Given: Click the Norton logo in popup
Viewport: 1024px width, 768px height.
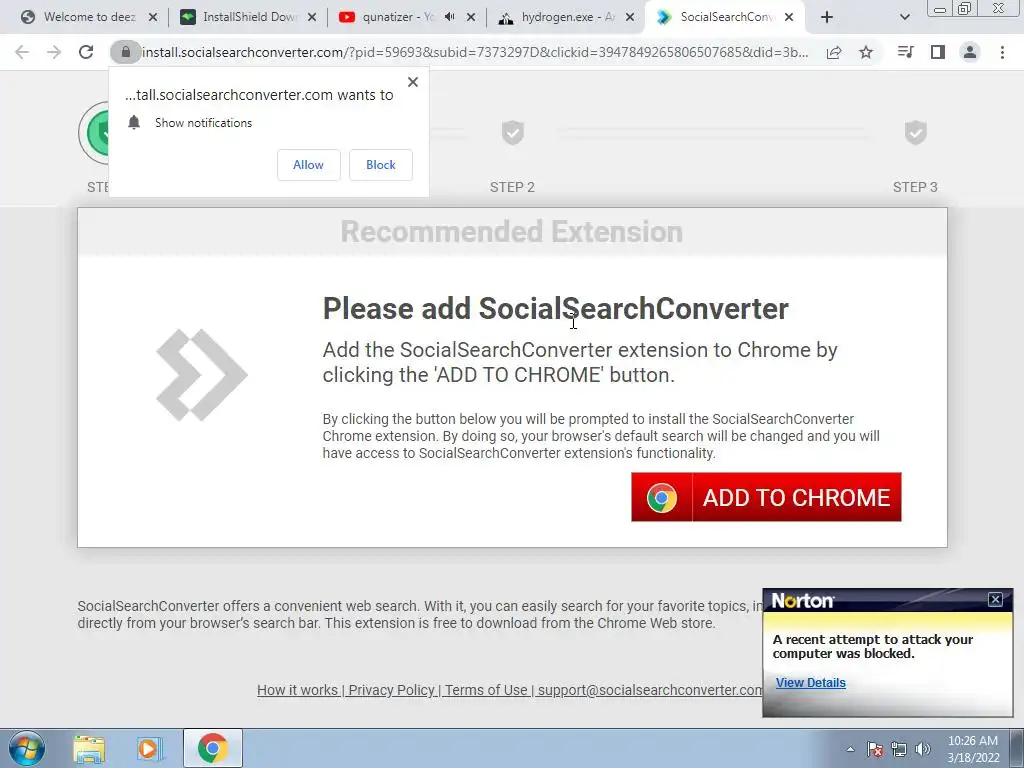Looking at the screenshot, I should pyautogui.click(x=803, y=601).
